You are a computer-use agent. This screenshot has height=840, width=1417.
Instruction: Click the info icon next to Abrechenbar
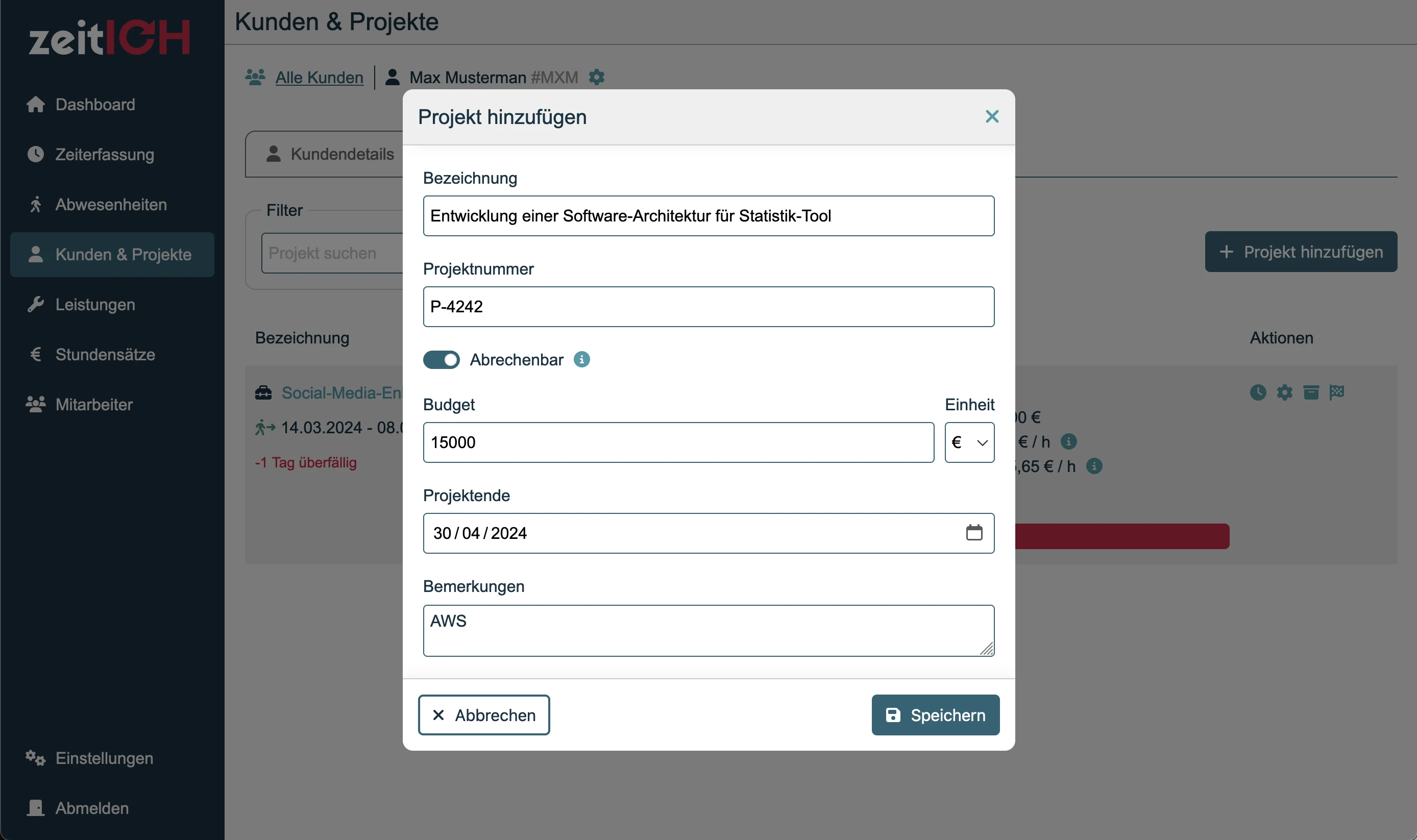(581, 359)
